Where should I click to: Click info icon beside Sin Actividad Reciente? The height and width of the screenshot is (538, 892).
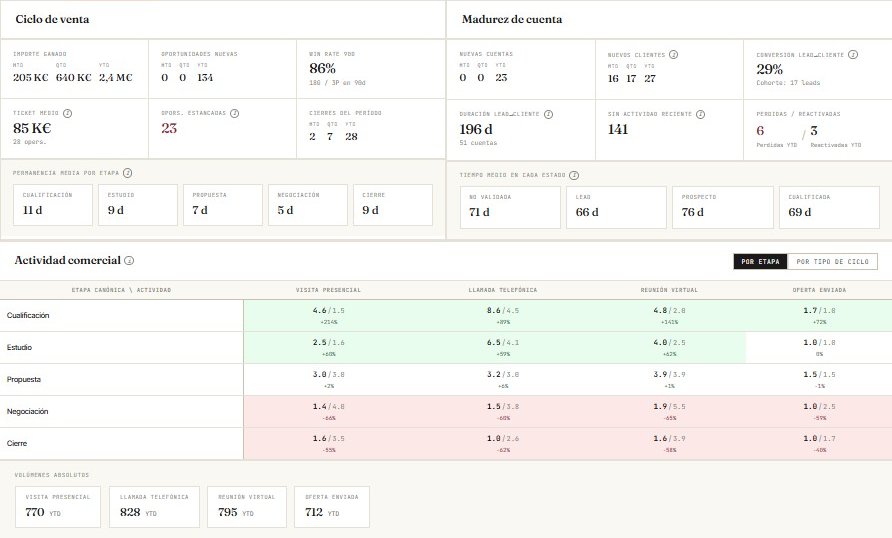(700, 114)
